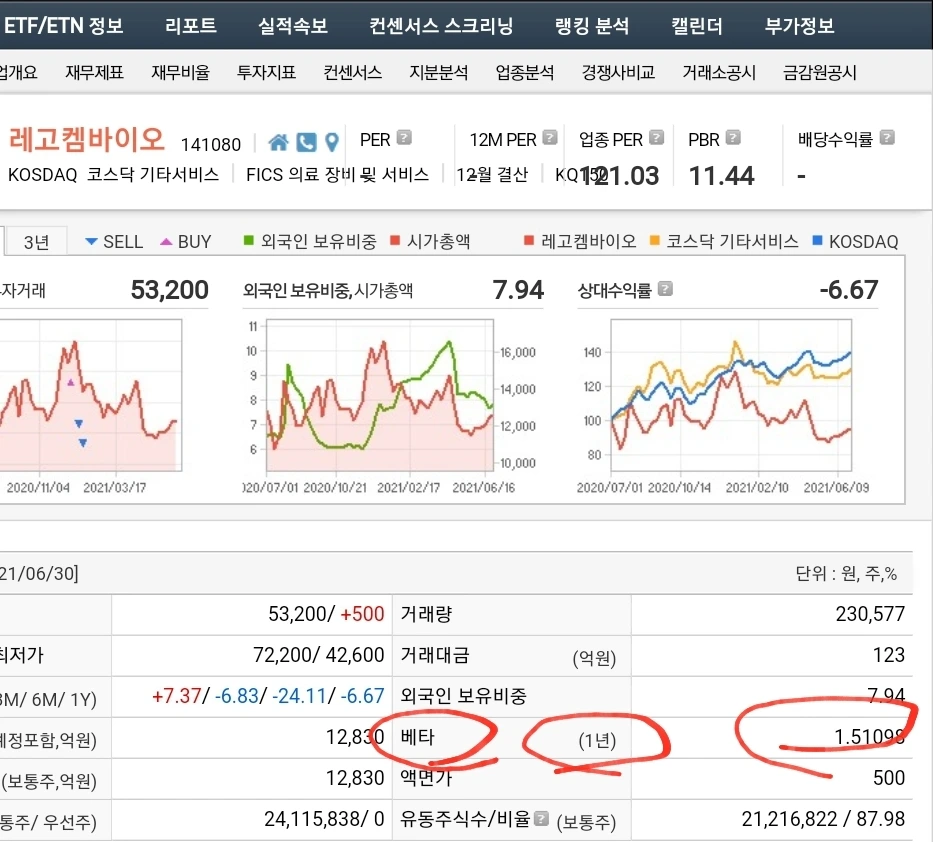The image size is (933, 842).
Task: Open the help icon next to 12M PER
Action: [550, 137]
